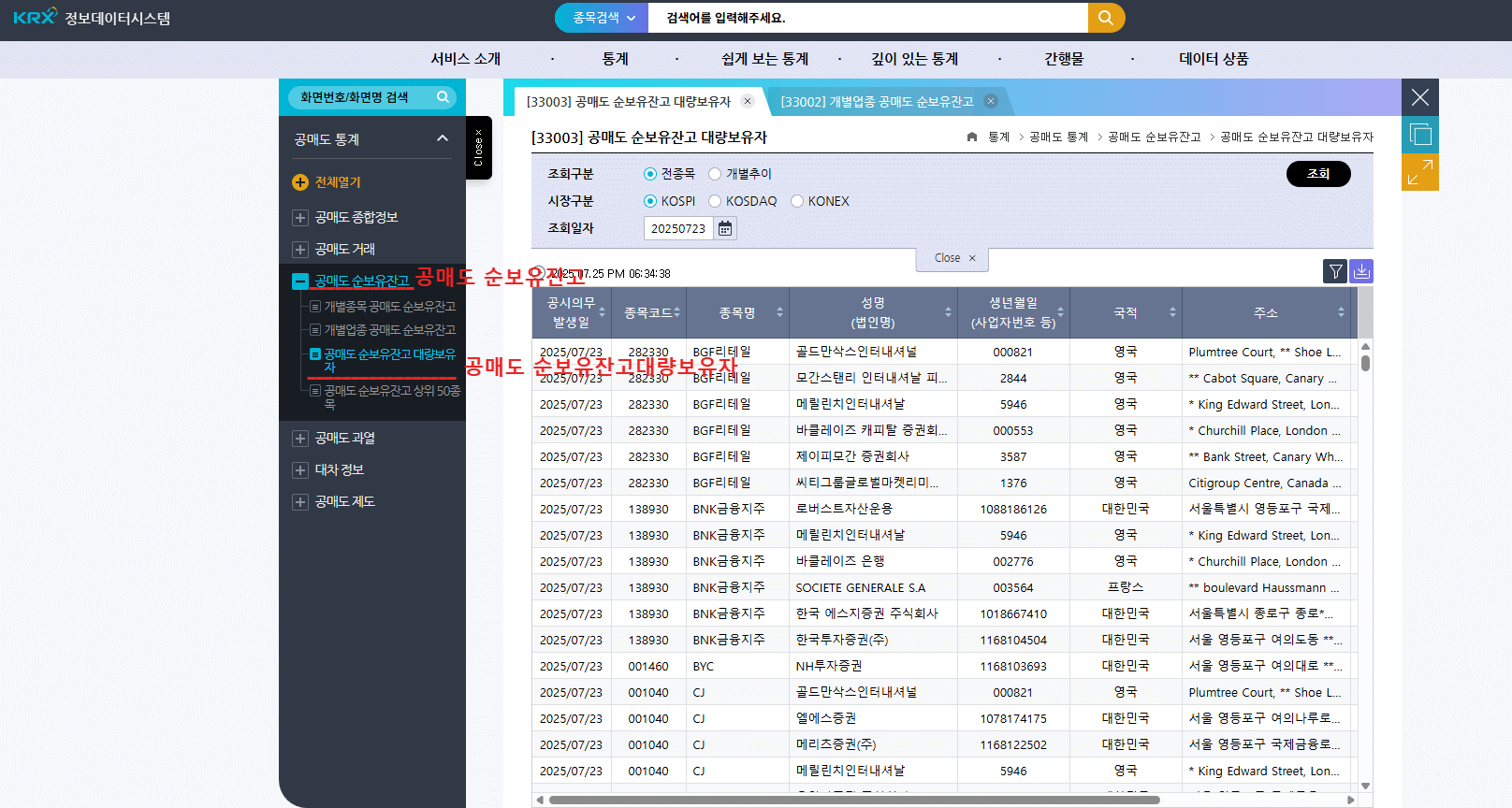Viewport: 1512px width, 808px height.
Task: Click the 조회일자 date input field
Action: coord(678,228)
